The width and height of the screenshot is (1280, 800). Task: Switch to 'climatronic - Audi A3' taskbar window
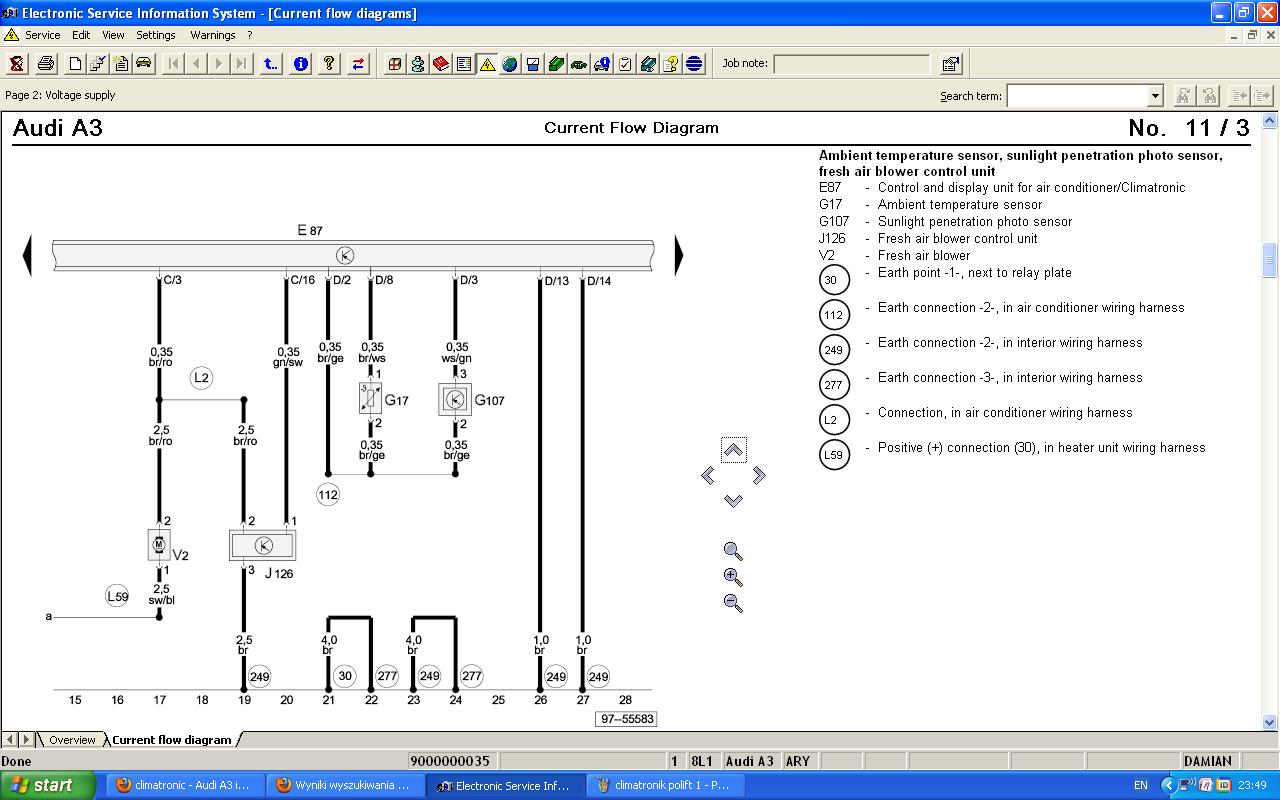pos(183,785)
